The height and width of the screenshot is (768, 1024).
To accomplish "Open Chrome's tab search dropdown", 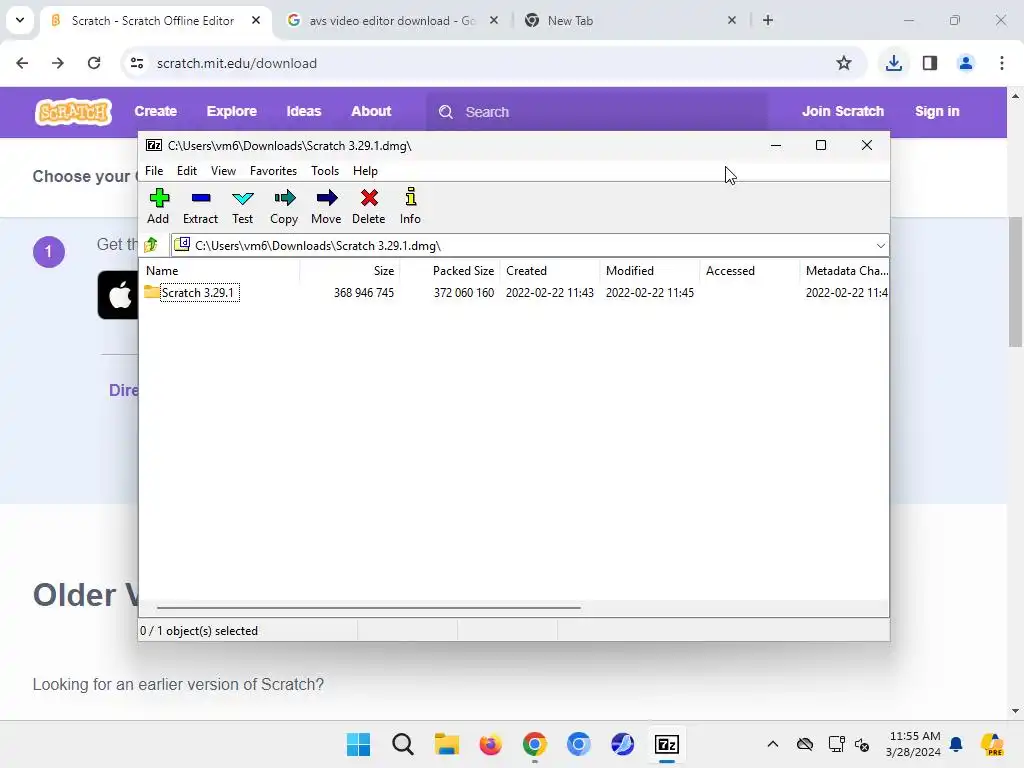I will (20, 20).
